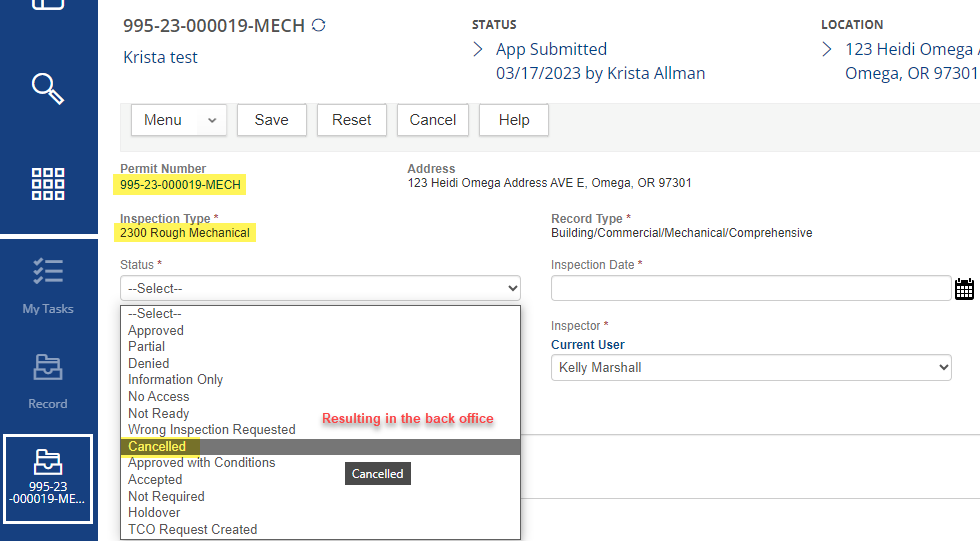Pick Approved with Conditions status option
Viewport: 980px width, 541px height.
pyautogui.click(x=201, y=463)
